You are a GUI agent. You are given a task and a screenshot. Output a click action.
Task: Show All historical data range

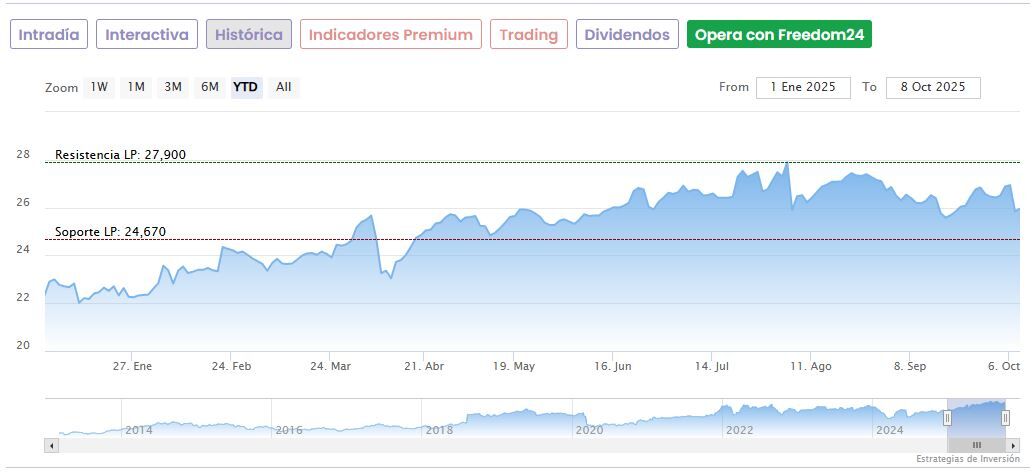284,87
